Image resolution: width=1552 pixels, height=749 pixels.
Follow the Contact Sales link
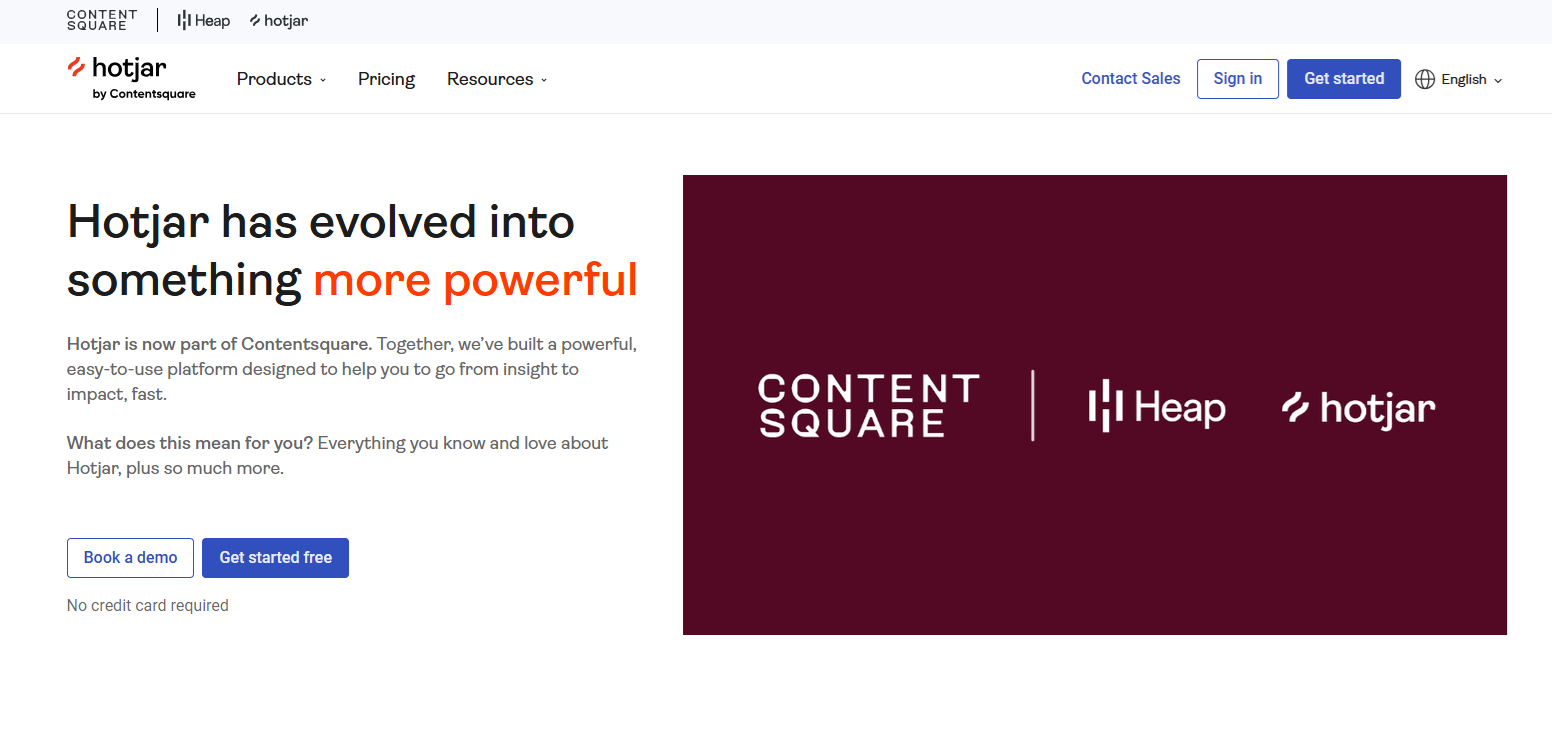click(1131, 79)
